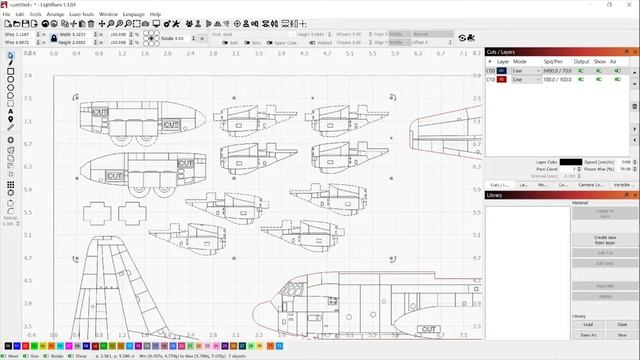Click Create new from layer button
Viewport: 640px width, 360px height.
(605, 240)
